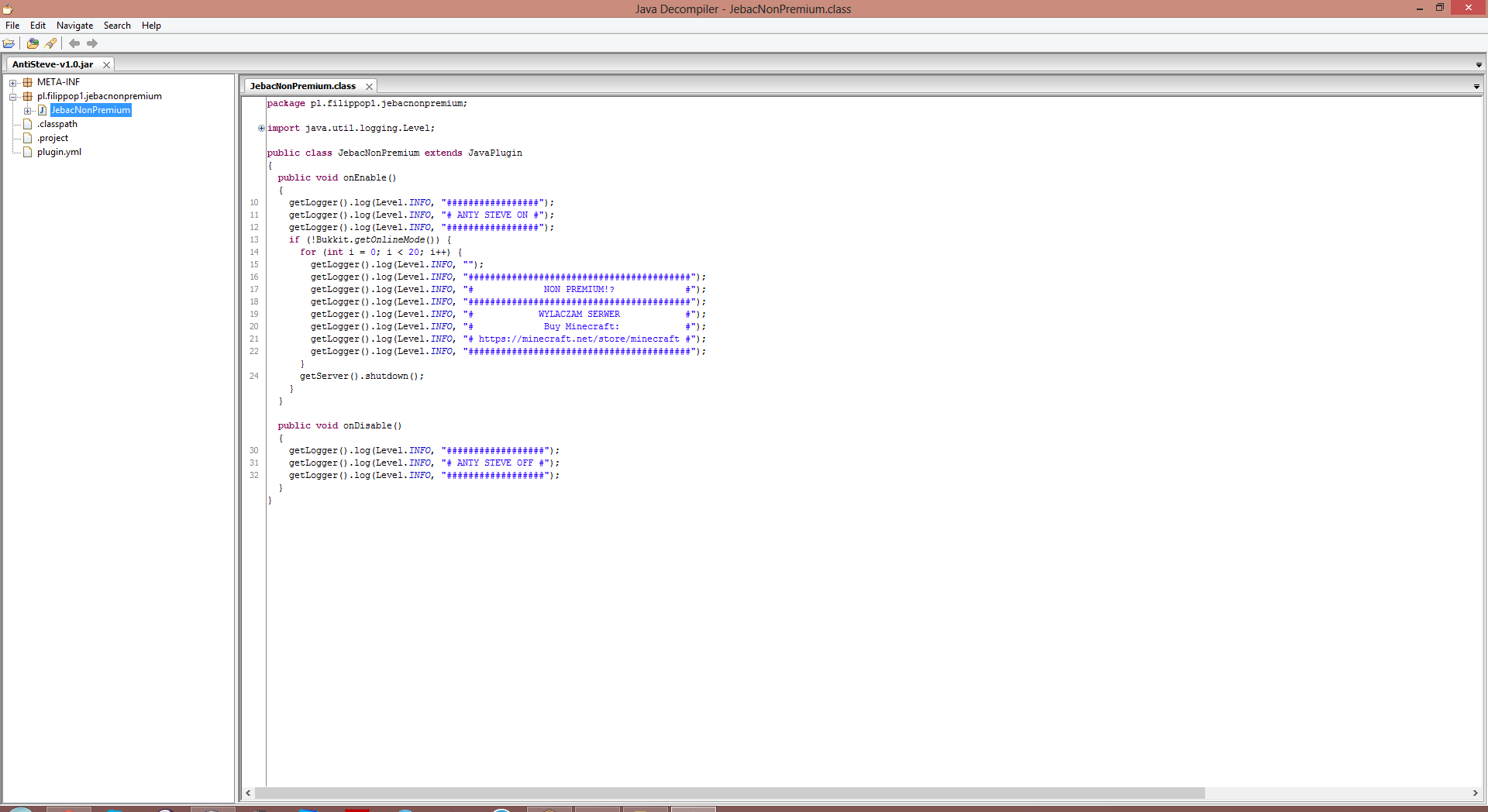Screen dimensions: 1488x812
Task: Select JebacNonPremium class in tree
Action: pos(91,110)
